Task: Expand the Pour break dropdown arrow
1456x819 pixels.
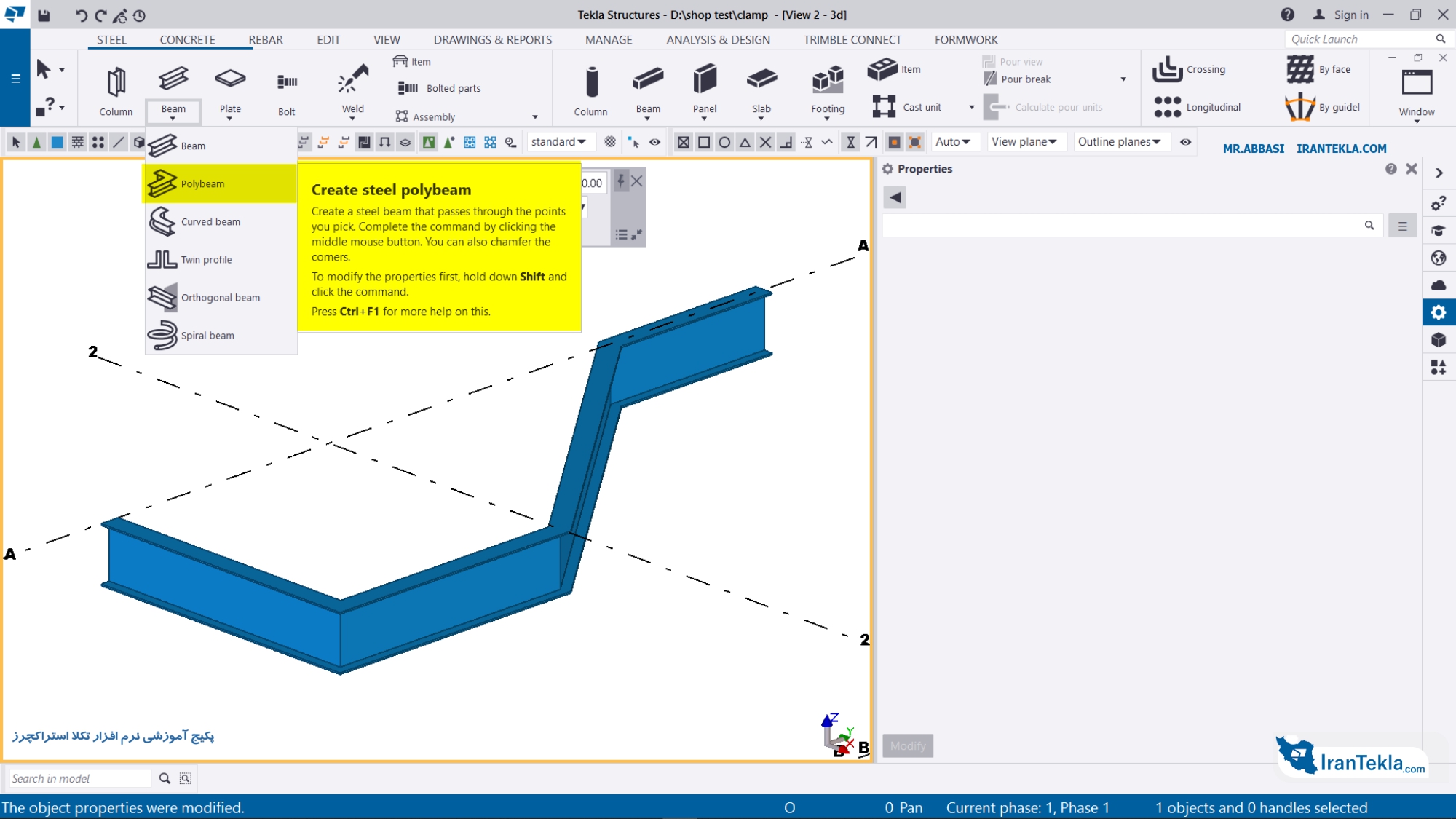Action: [x=1123, y=79]
